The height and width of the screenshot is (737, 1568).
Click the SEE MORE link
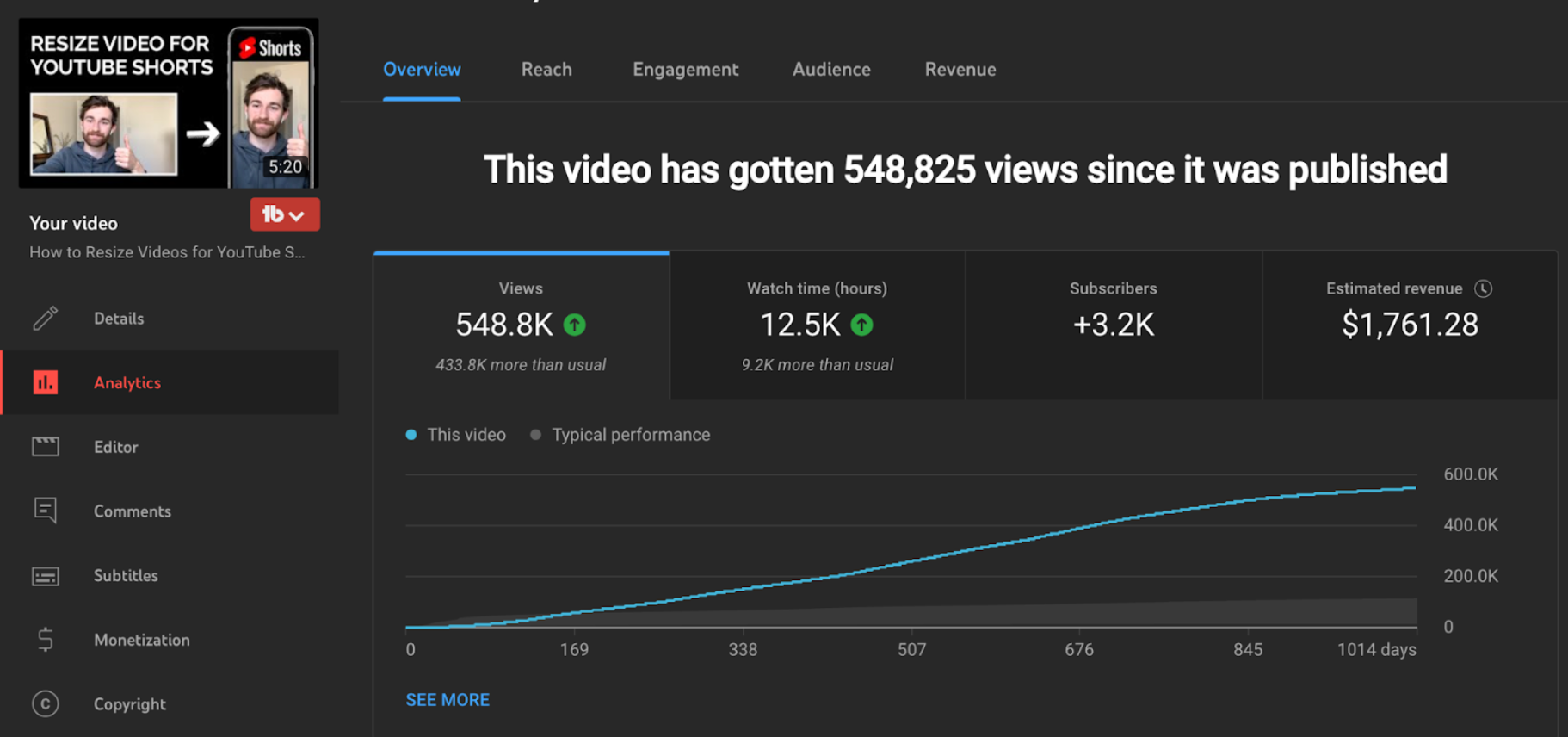[448, 700]
